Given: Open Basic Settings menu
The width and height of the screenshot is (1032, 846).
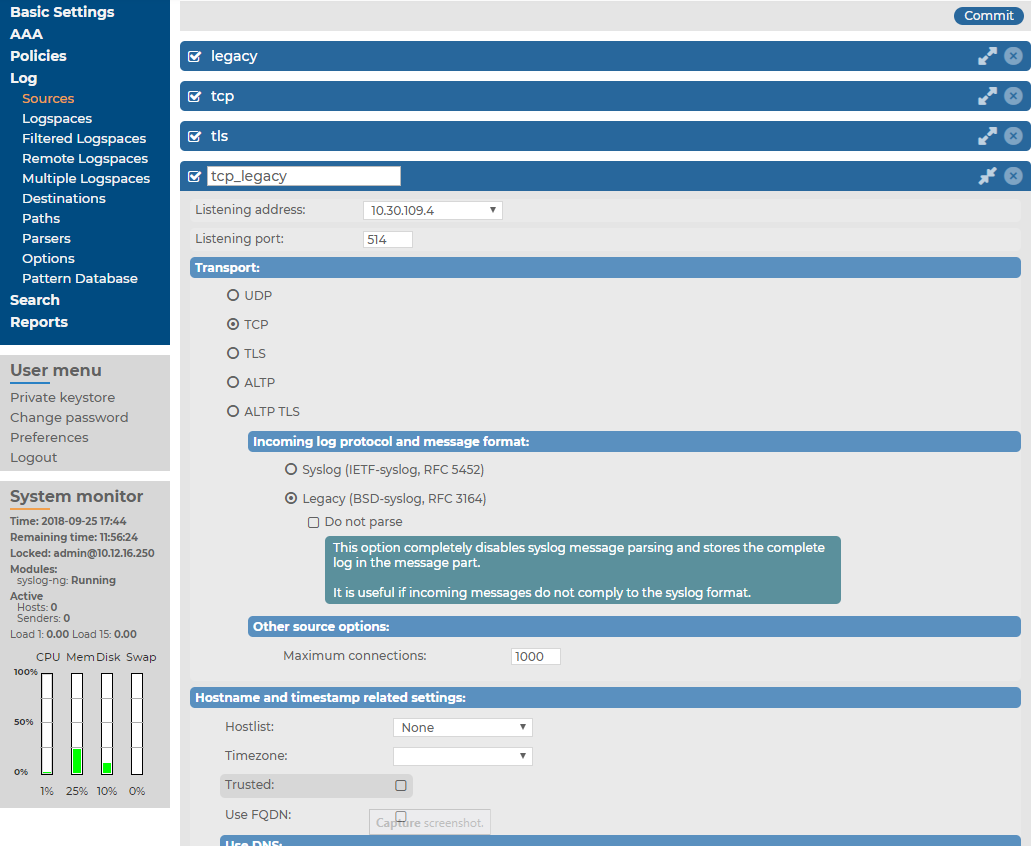Looking at the screenshot, I should 62,12.
